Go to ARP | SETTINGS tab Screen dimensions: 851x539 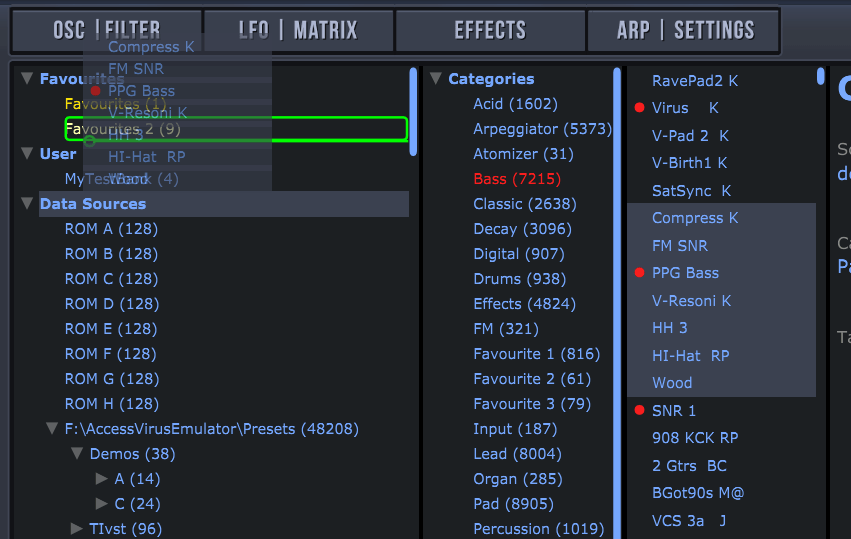pos(685,30)
